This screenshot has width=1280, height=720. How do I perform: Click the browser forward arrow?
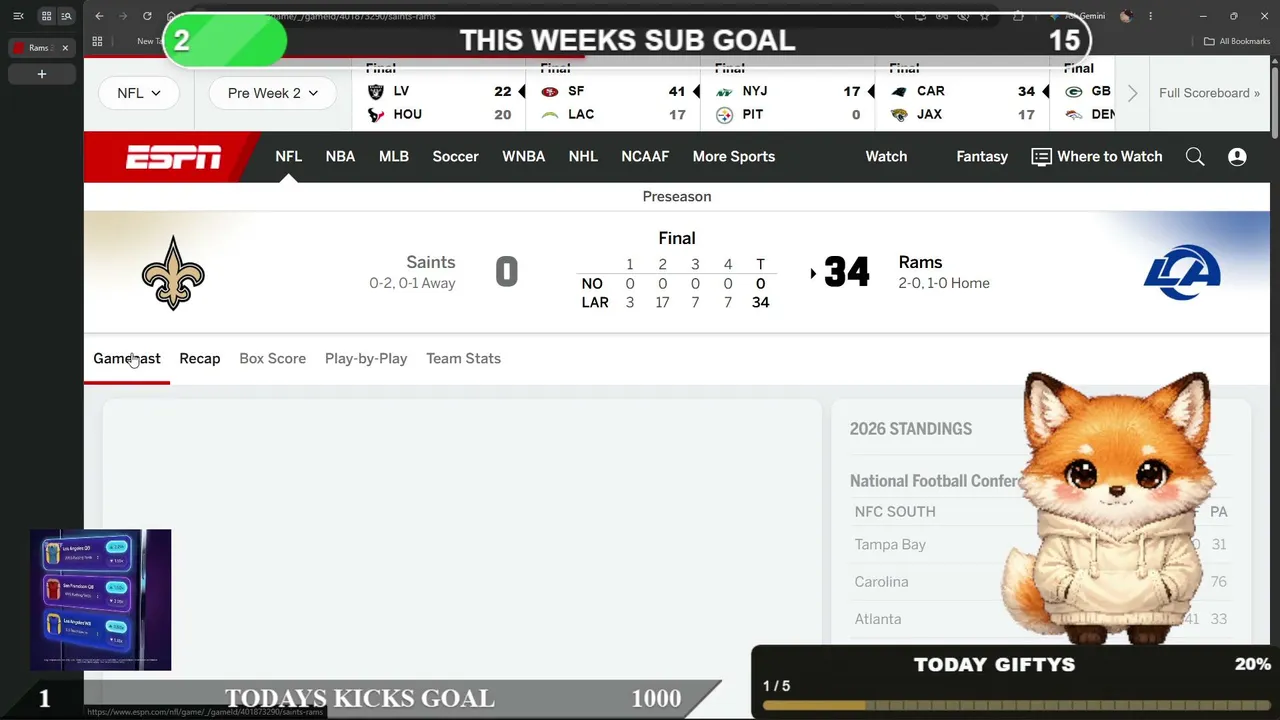(123, 16)
